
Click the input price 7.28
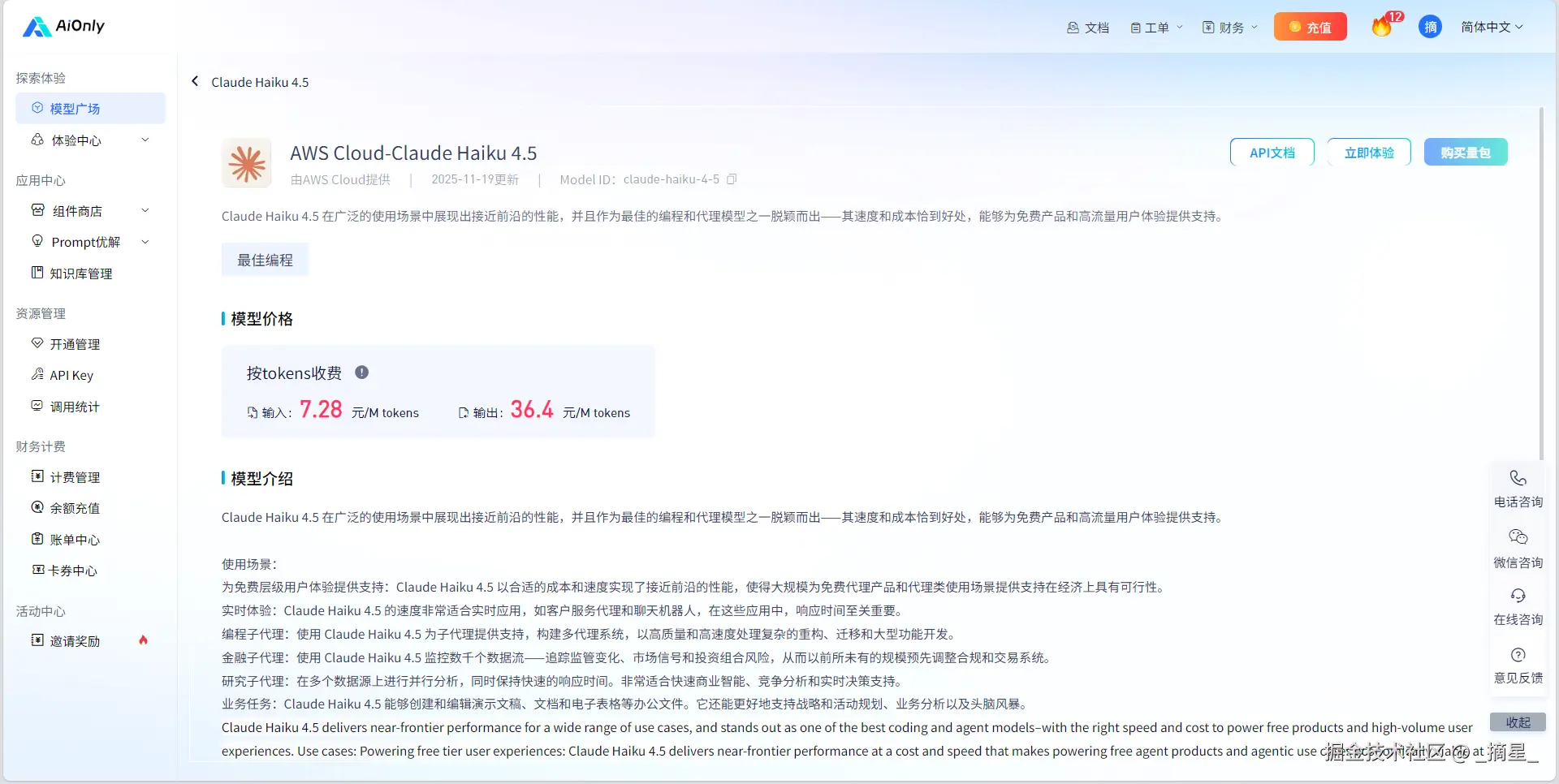click(321, 410)
